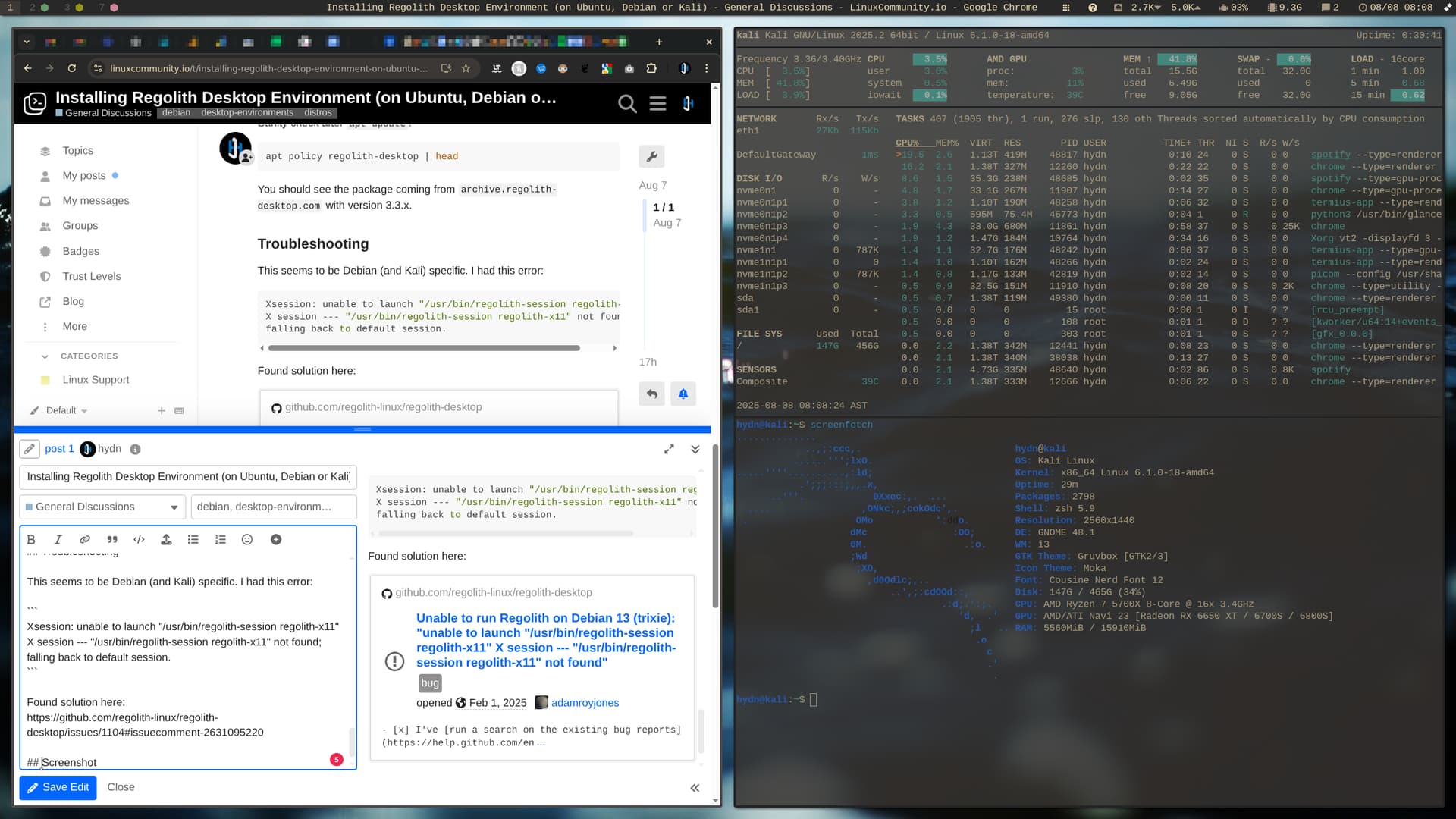Hide the preview pane with double-chevron left
The image size is (1456, 819).
[695, 788]
